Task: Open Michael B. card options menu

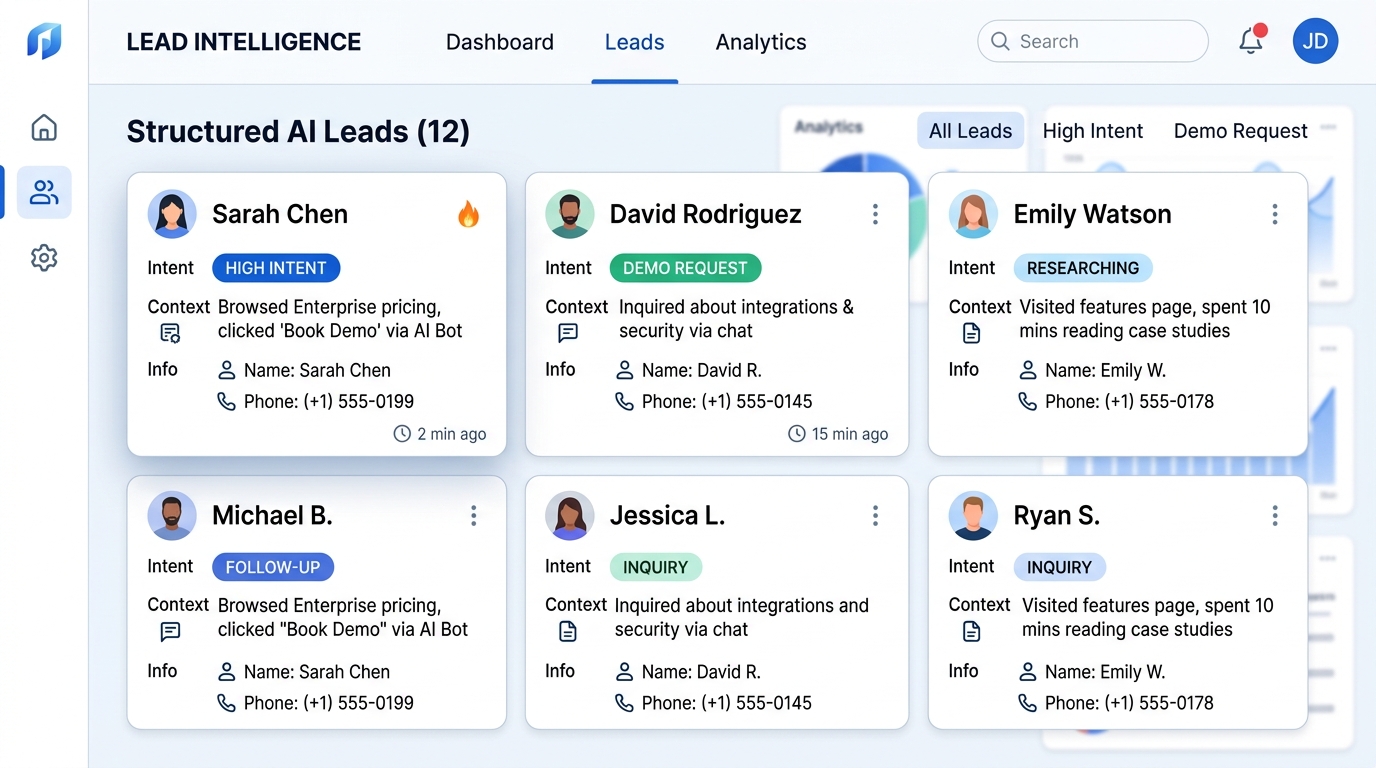Action: (474, 515)
